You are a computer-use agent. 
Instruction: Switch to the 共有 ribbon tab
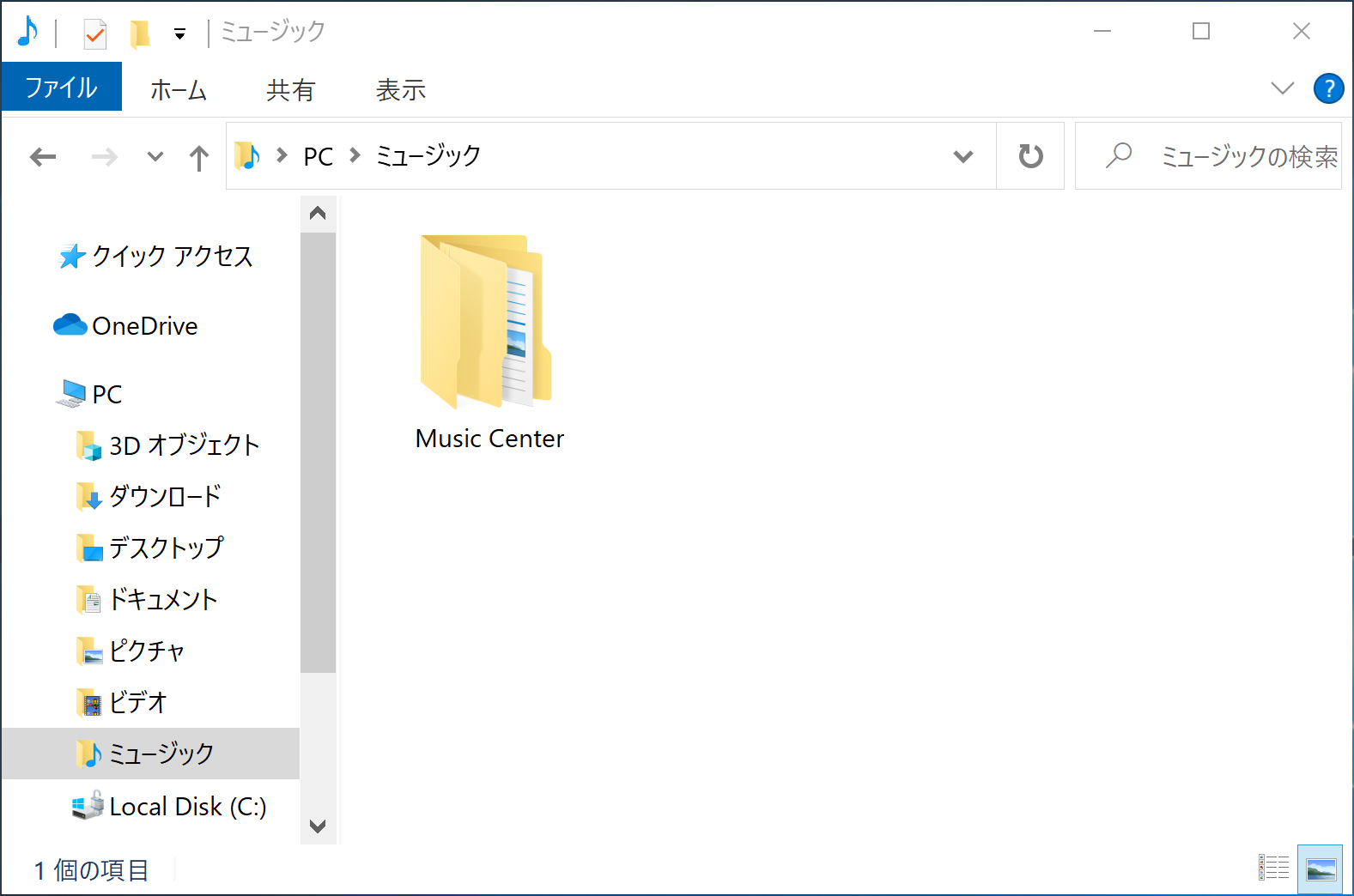pyautogui.click(x=290, y=89)
